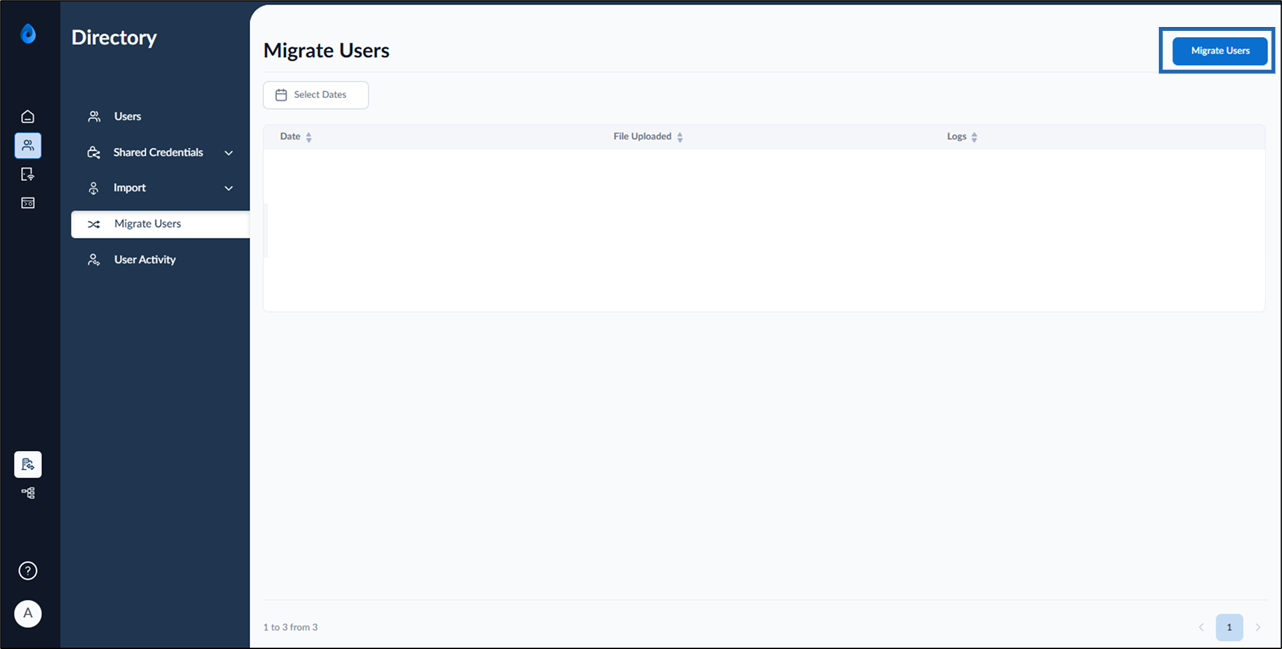
Task: Open the Shared Credentials menu item
Action: coord(160,153)
